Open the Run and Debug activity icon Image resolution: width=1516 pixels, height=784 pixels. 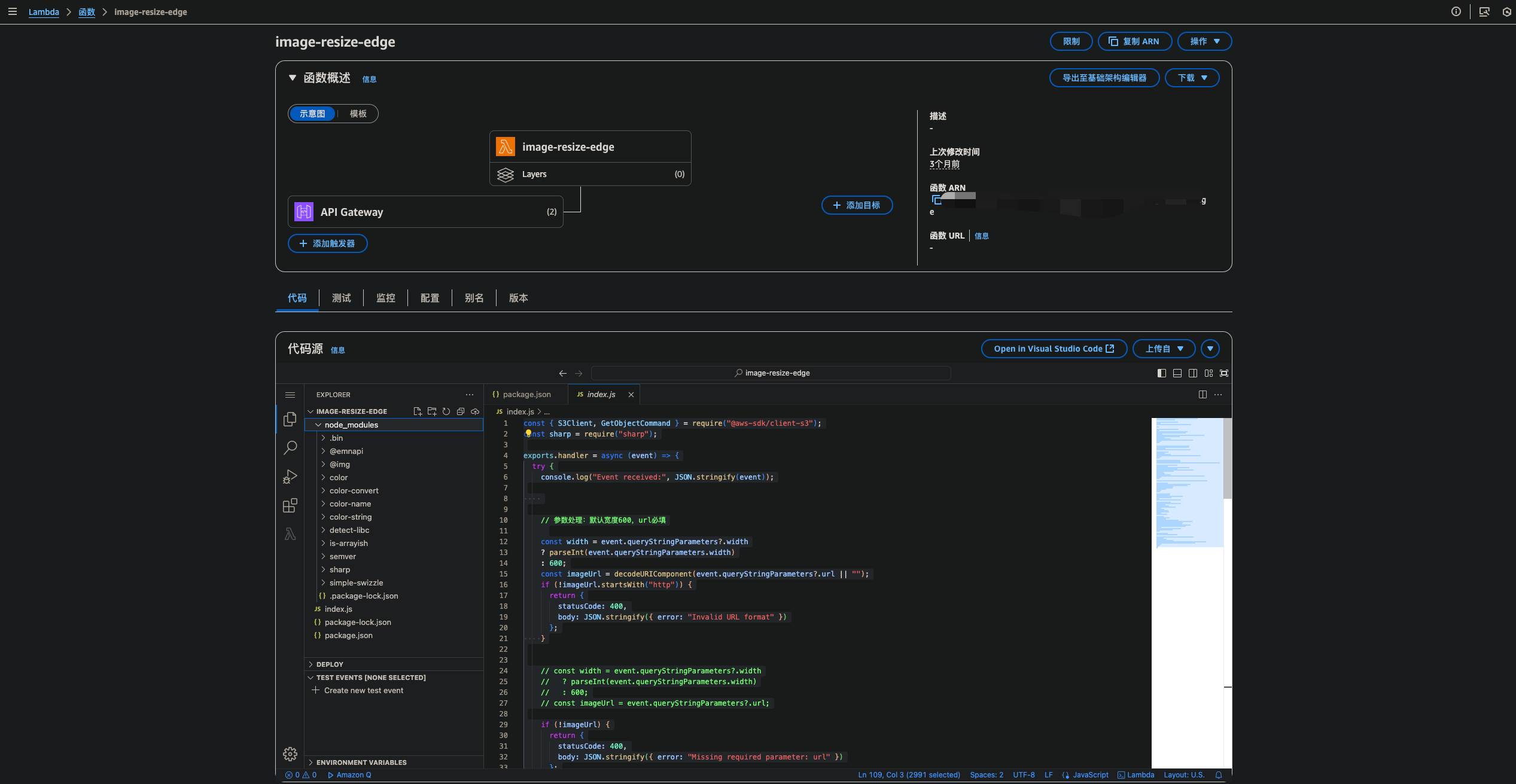pyautogui.click(x=290, y=477)
